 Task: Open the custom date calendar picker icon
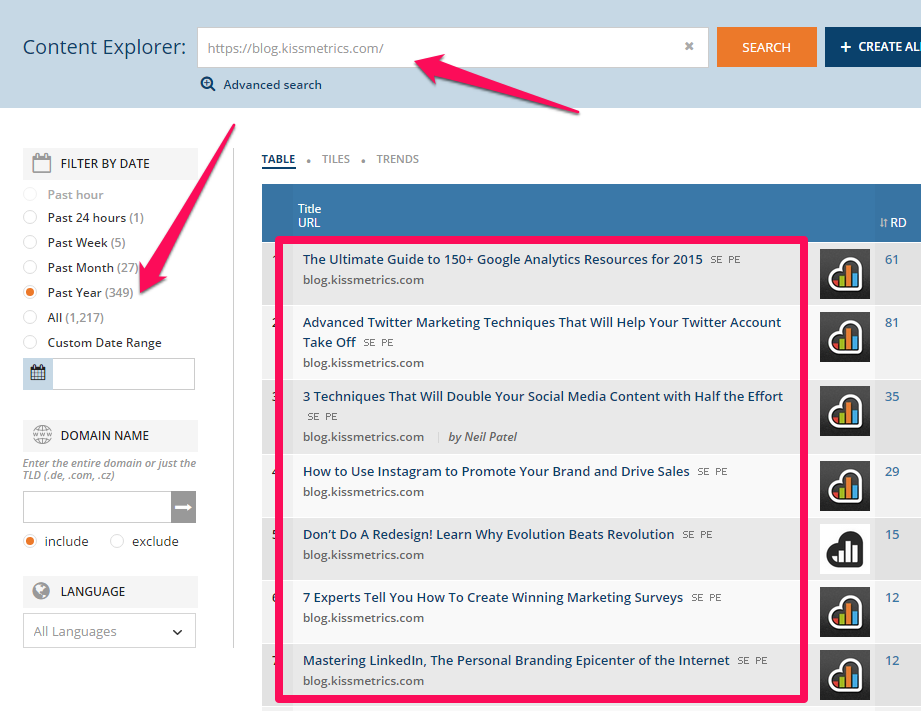[38, 373]
